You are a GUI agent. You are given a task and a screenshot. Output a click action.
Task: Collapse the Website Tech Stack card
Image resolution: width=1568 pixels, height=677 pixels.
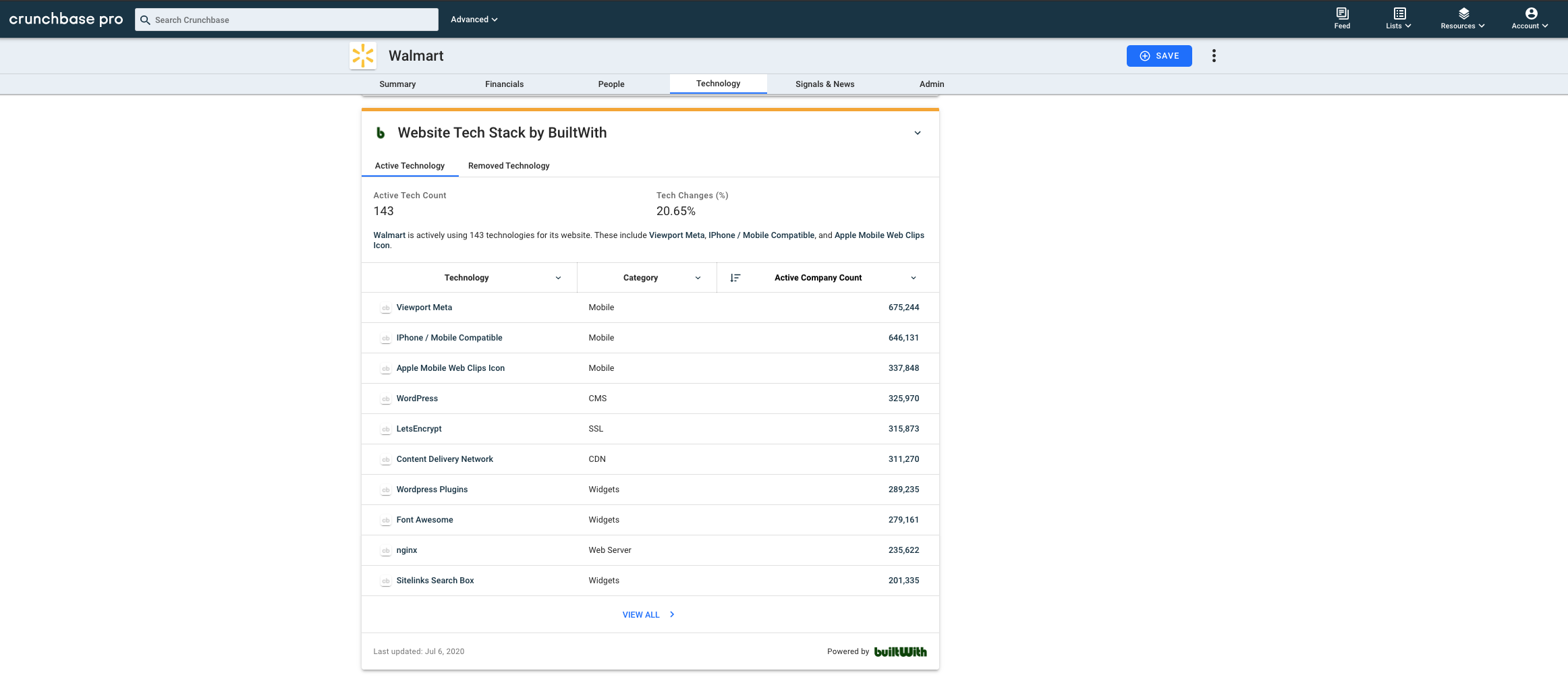pos(918,133)
